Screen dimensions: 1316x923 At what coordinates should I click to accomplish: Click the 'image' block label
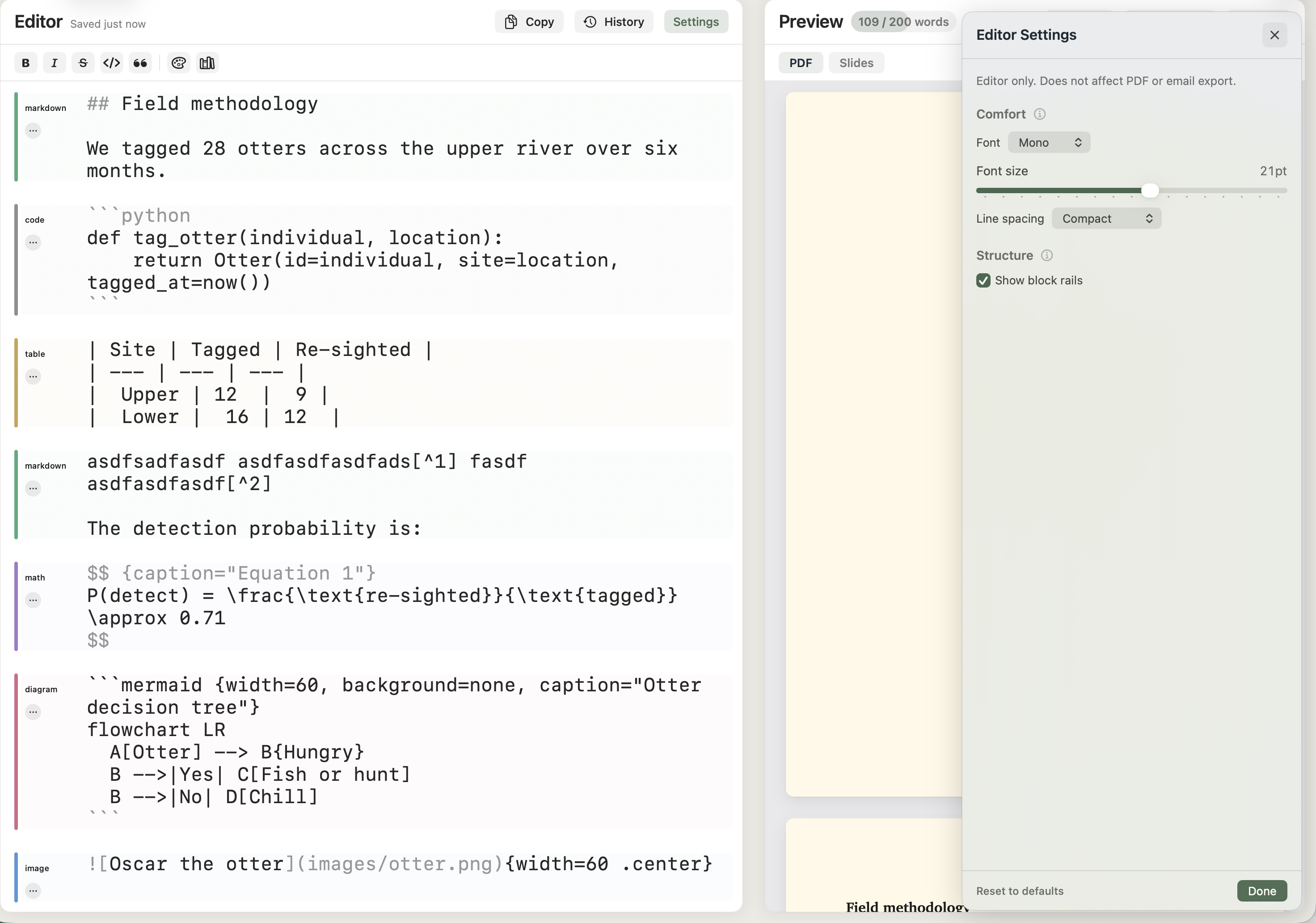pos(37,868)
